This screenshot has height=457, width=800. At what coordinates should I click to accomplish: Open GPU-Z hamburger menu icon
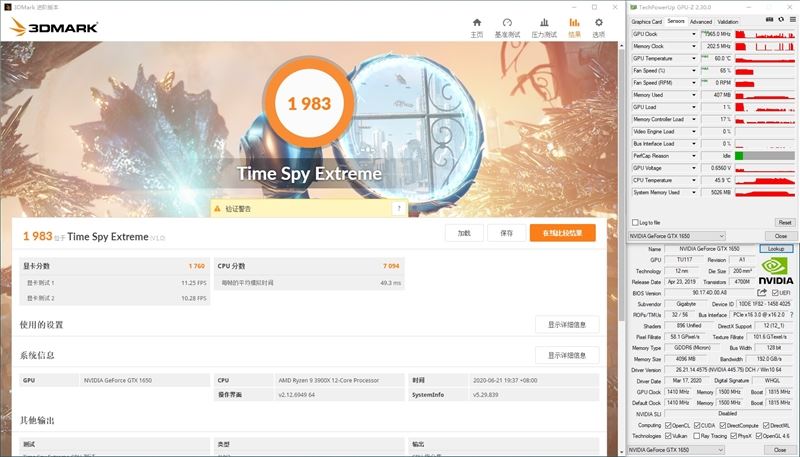tap(793, 20)
